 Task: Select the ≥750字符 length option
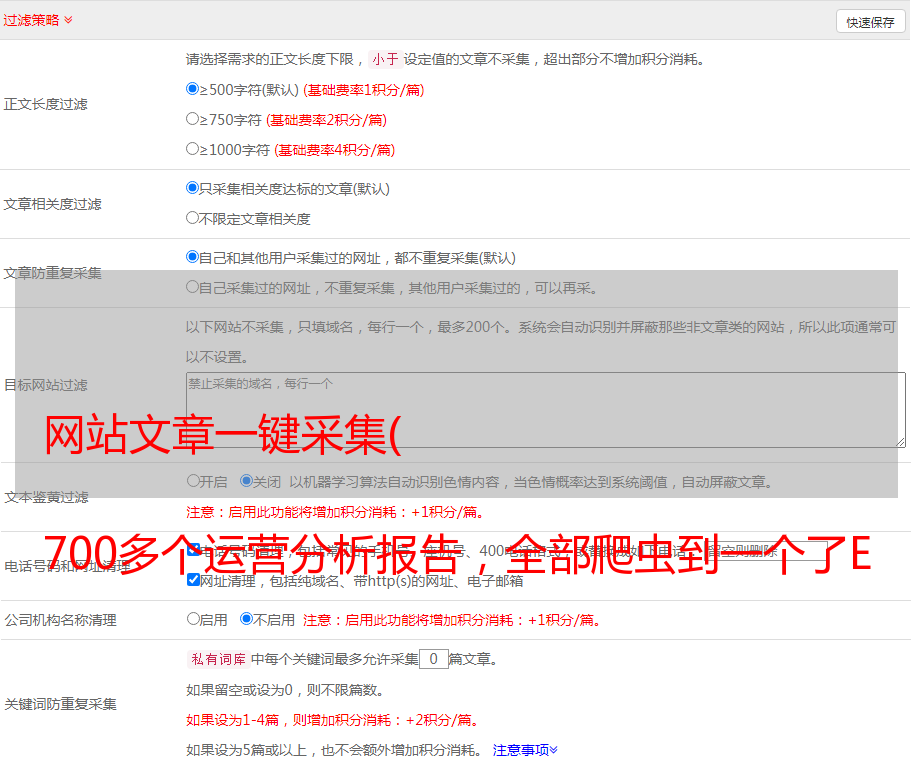pos(192,119)
